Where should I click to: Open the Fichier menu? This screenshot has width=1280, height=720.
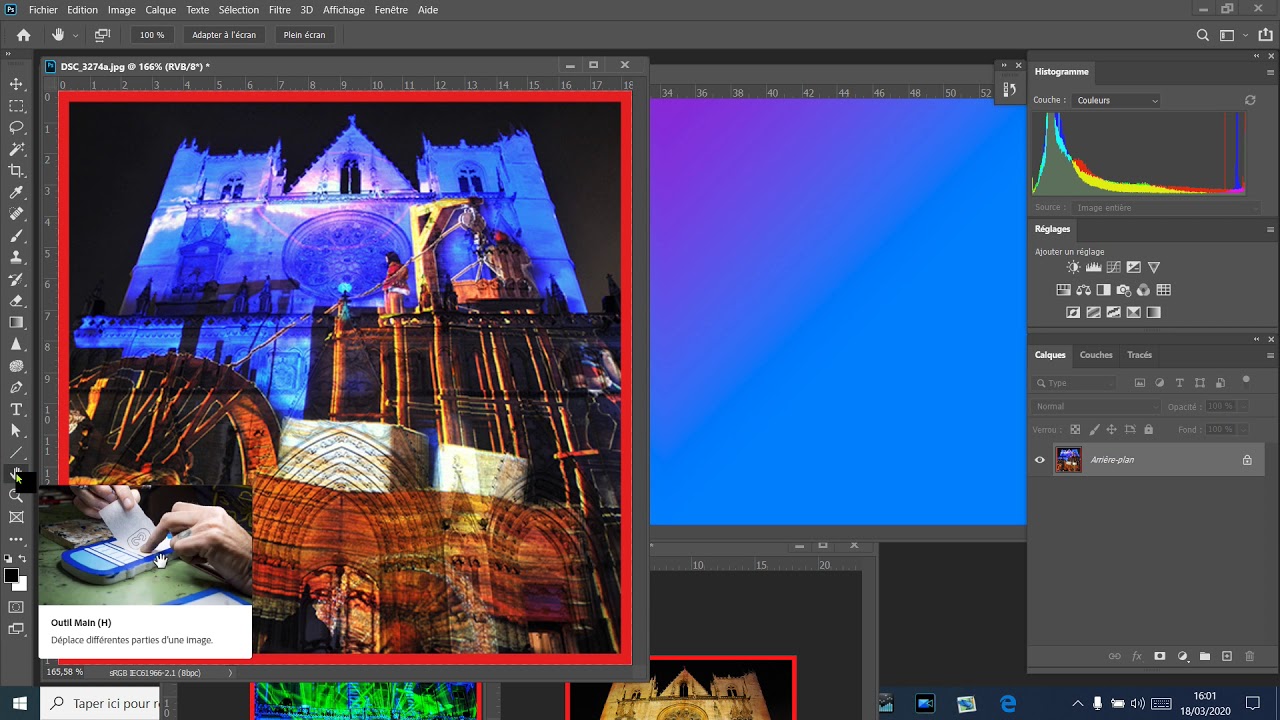click(x=43, y=10)
